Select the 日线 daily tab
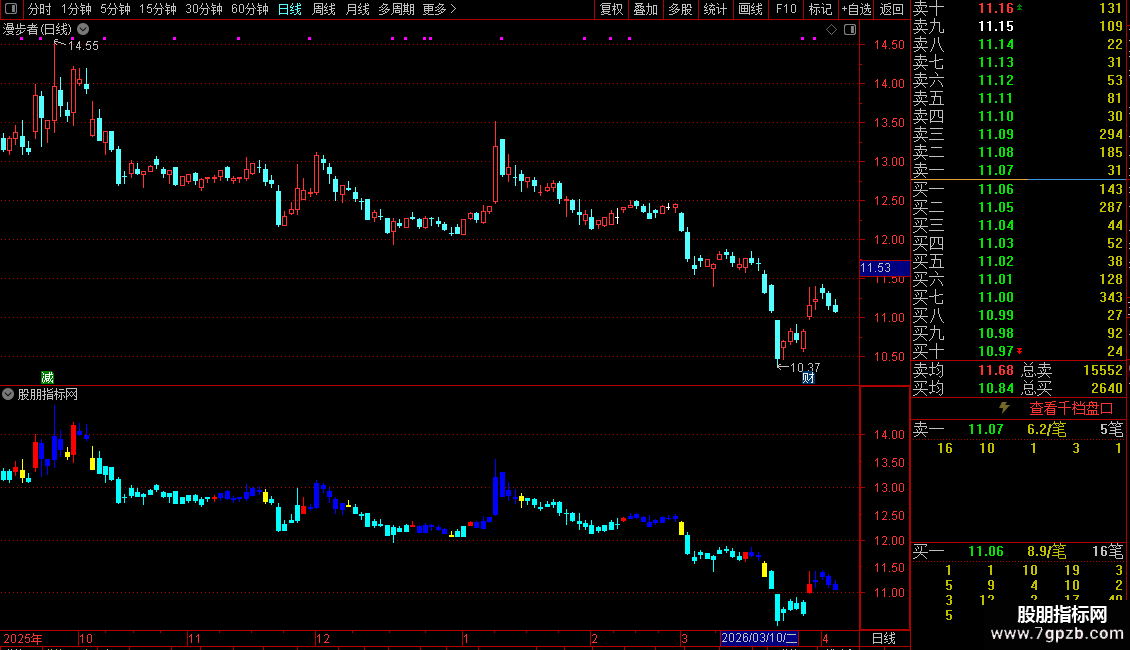The height and width of the screenshot is (650, 1130). [x=290, y=9]
